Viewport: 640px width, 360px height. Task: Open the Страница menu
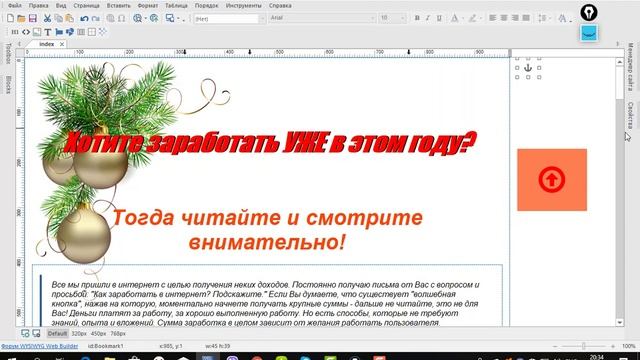[87, 6]
